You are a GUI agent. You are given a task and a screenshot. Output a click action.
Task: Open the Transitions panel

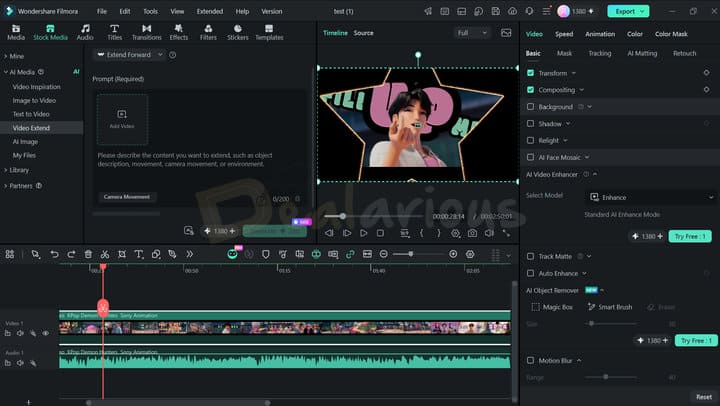click(x=146, y=33)
